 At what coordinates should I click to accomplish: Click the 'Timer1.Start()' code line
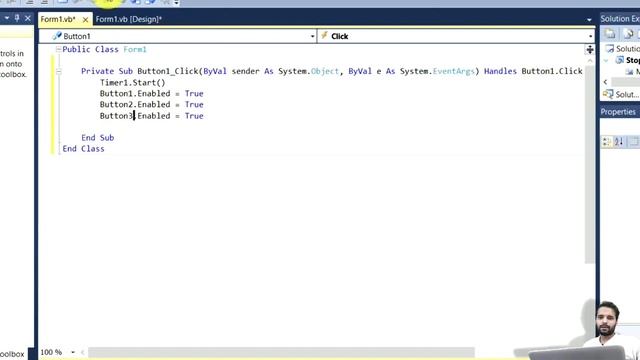[x=133, y=82]
